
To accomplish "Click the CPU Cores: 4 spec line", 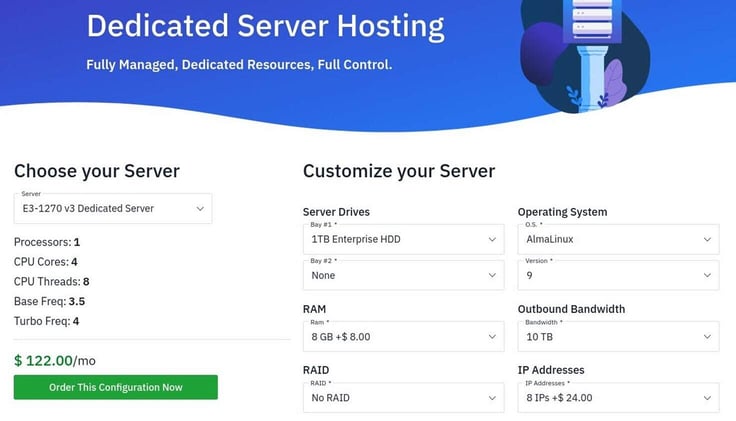I will coord(46,262).
